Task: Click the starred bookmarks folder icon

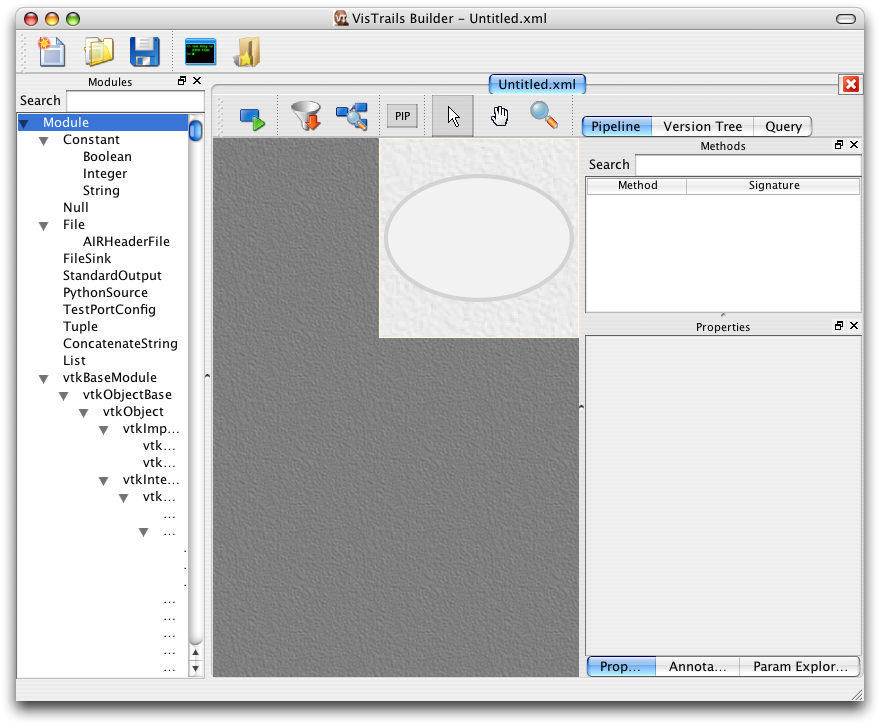Action: [246, 51]
